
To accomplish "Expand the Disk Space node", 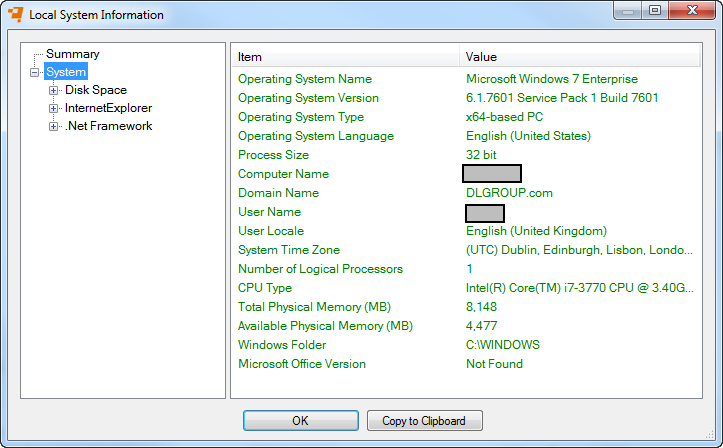I will tap(54, 90).
